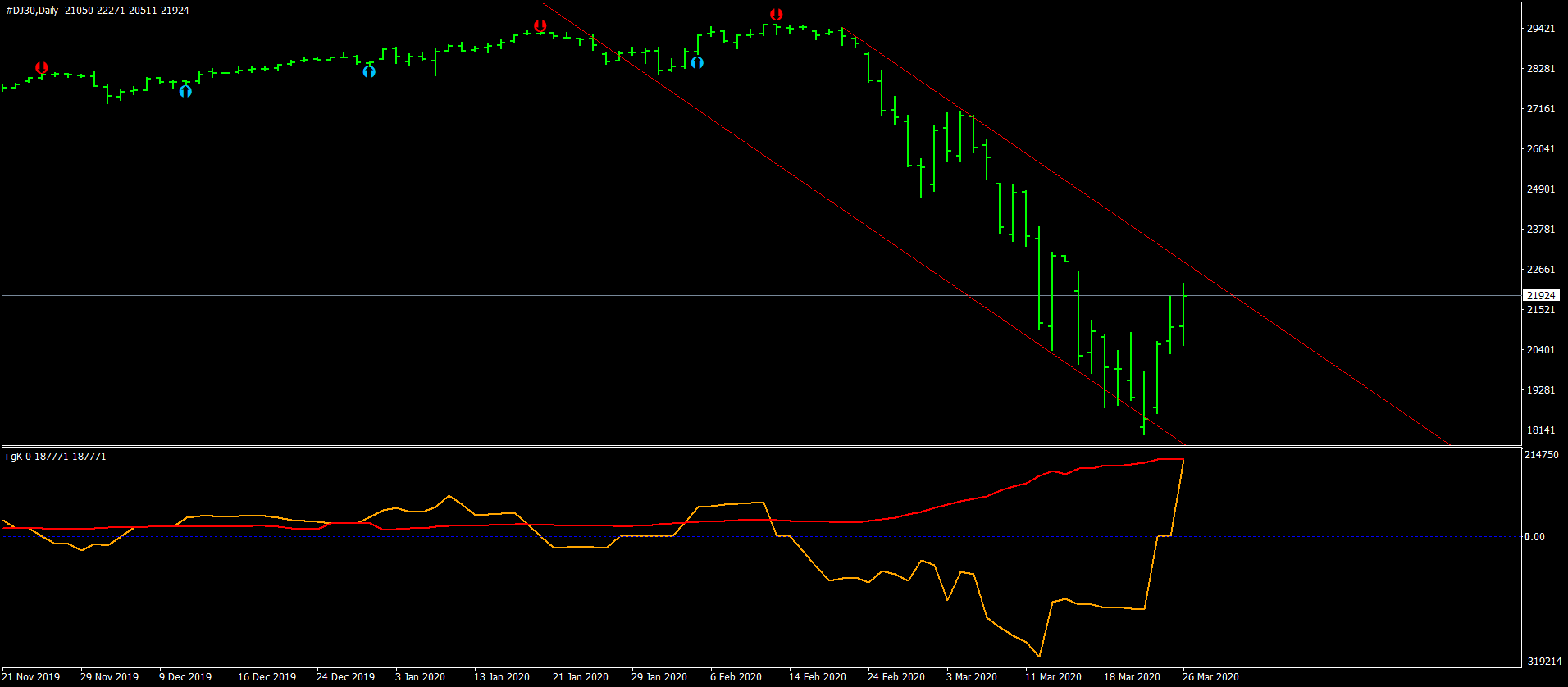Viewport: 1568px width, 687px height.
Task: Click the red sell arrow above the 21 Nov 2019 bars
Action: (x=41, y=67)
